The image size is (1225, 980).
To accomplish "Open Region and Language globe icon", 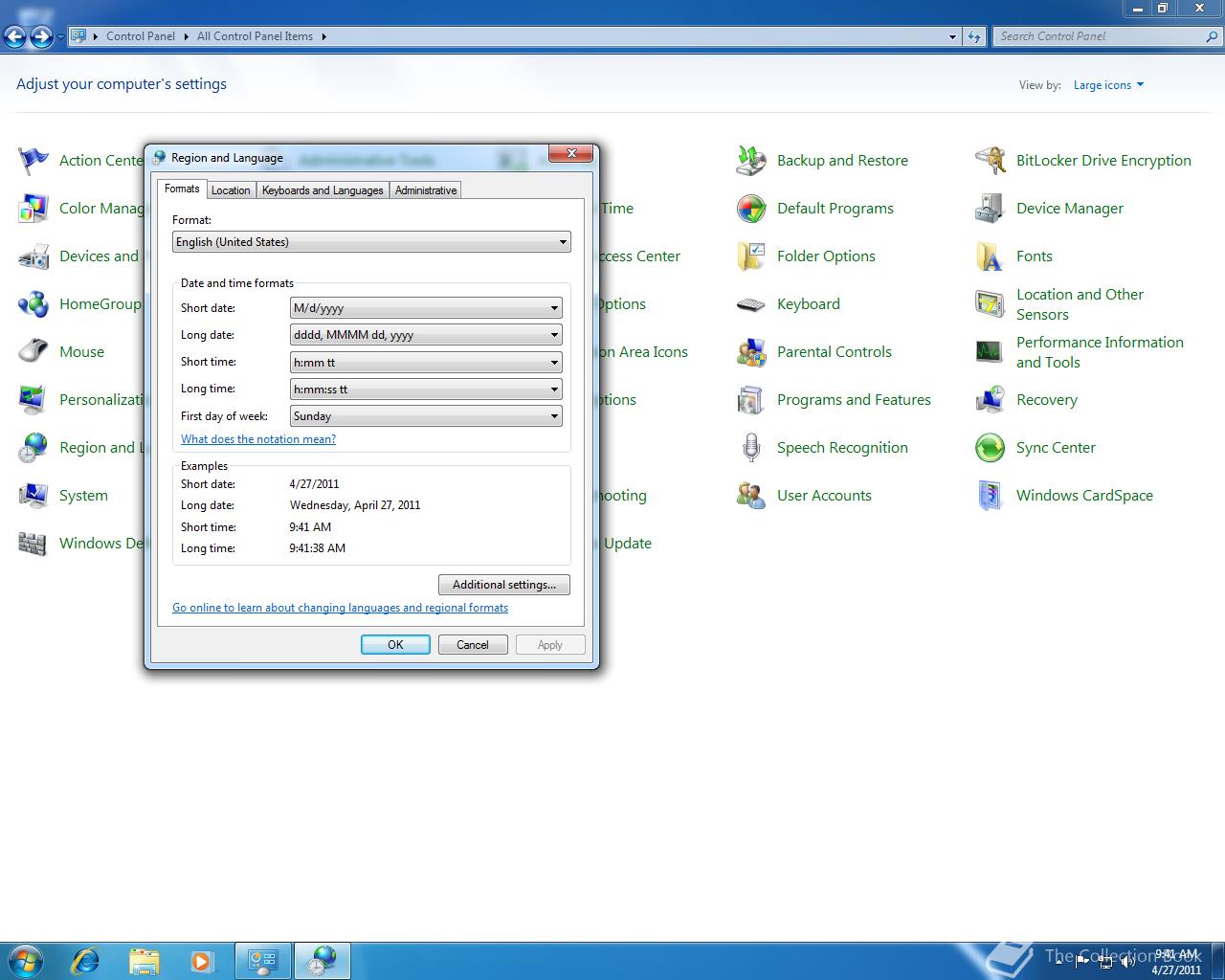I will tap(33, 447).
